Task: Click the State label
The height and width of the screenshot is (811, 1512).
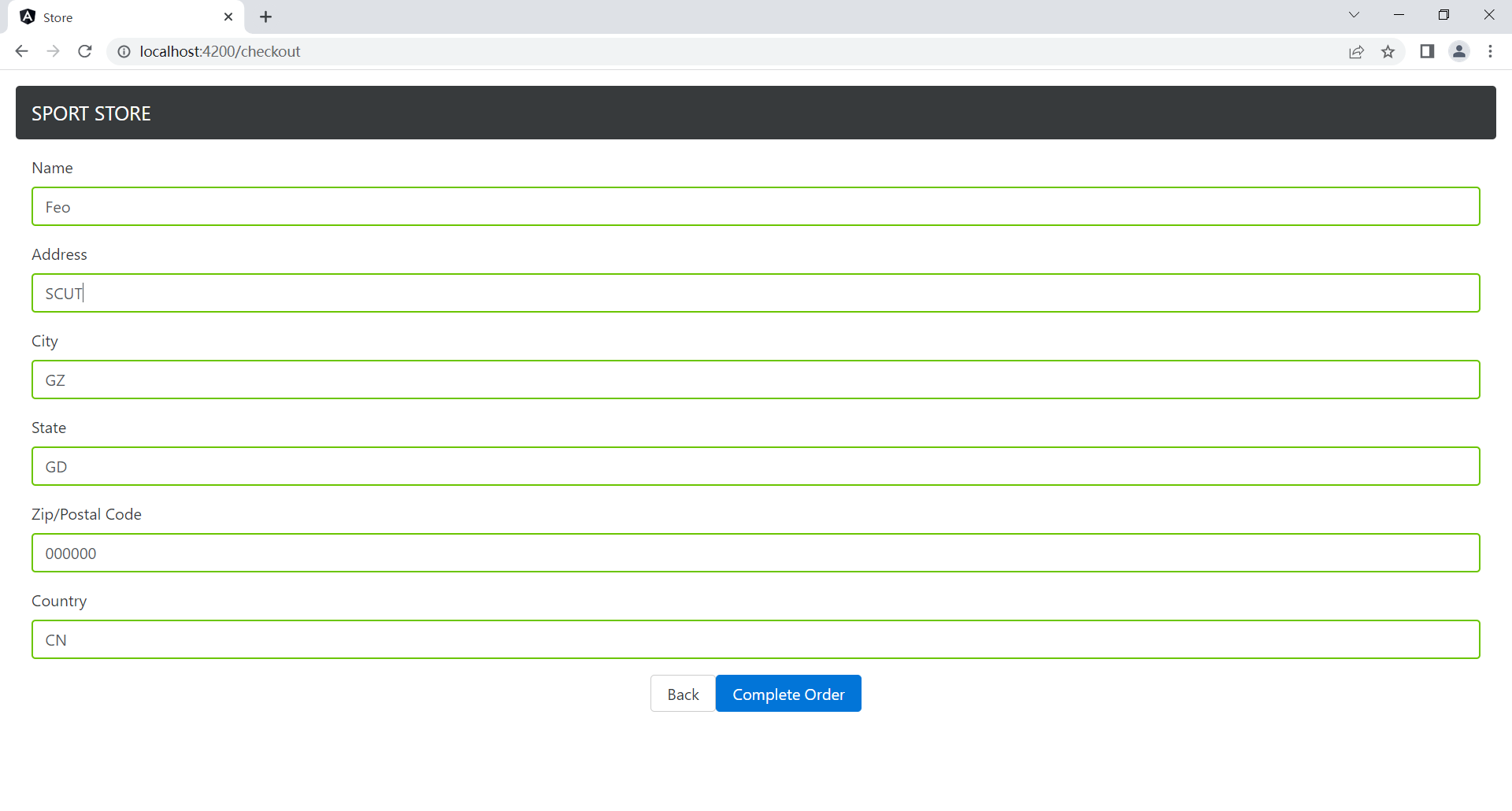Action: tap(49, 428)
